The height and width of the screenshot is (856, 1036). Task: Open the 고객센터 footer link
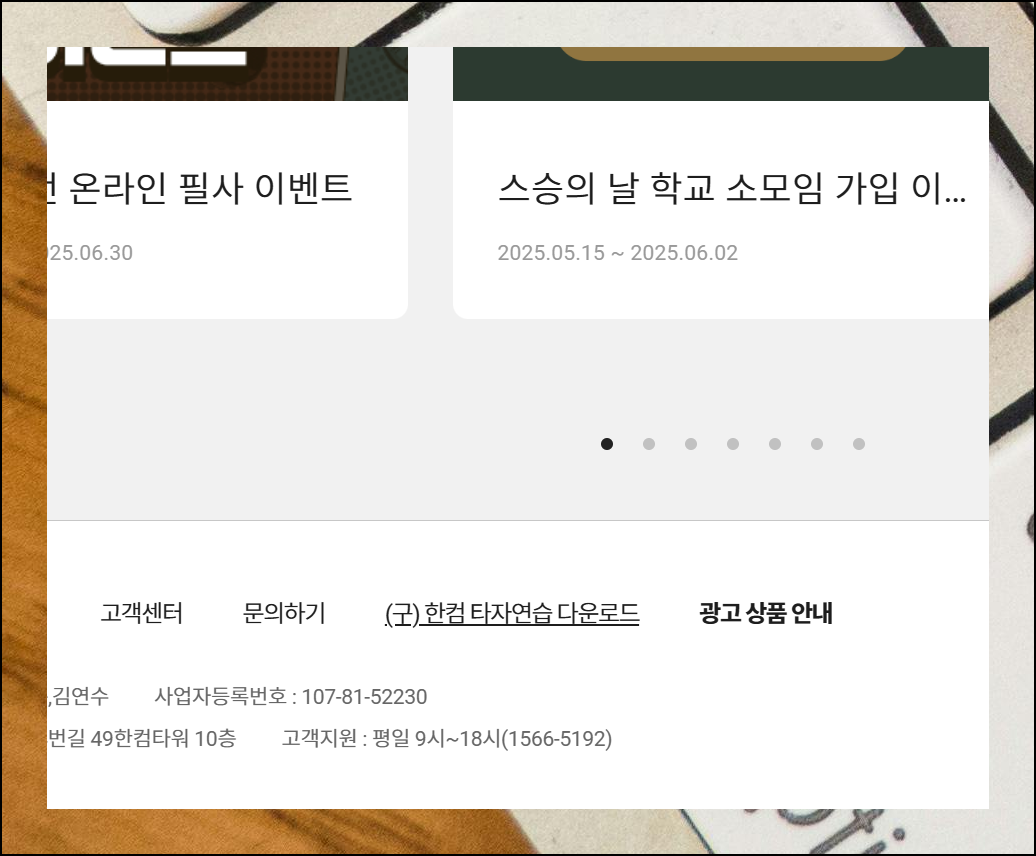coord(141,613)
